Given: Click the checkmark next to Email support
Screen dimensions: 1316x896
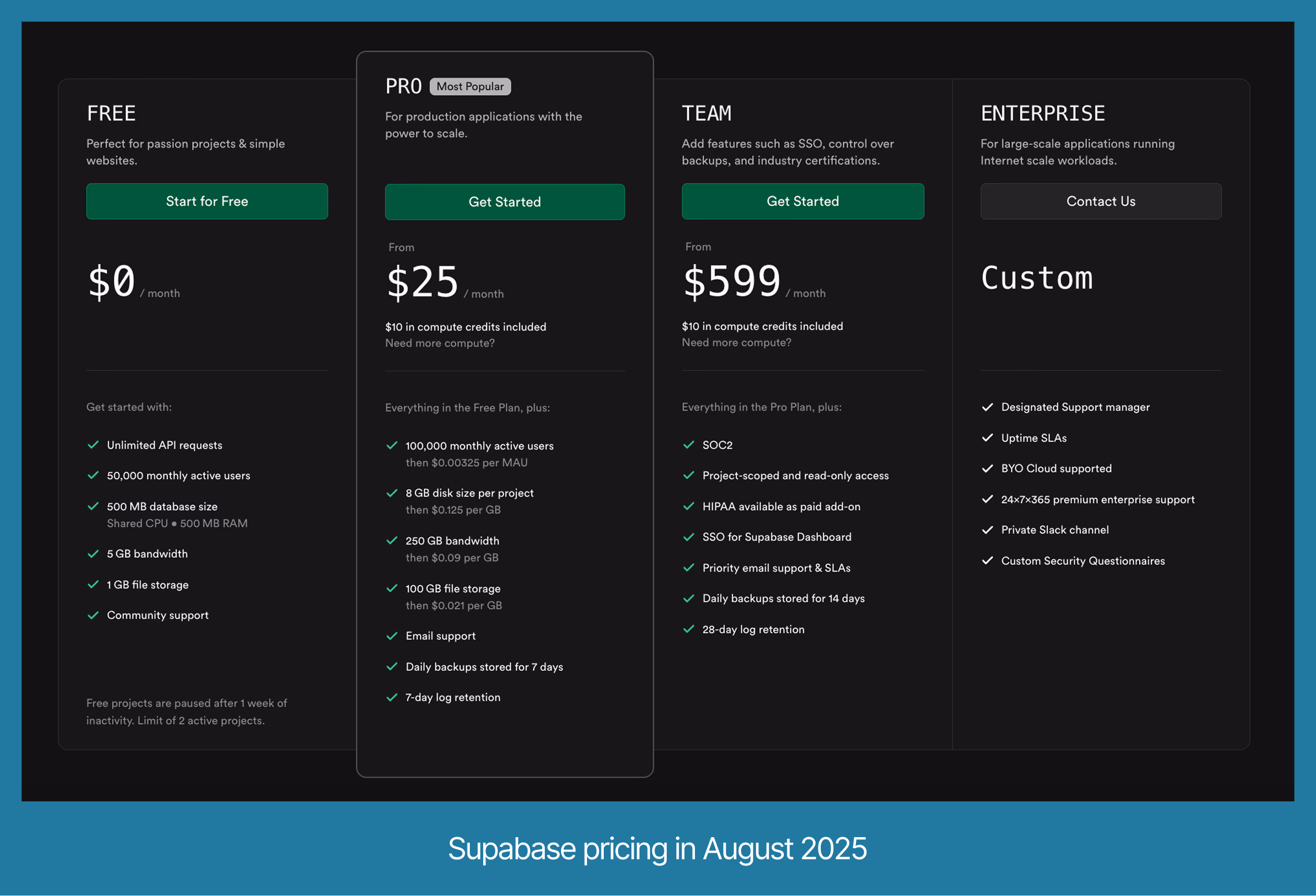Looking at the screenshot, I should (x=392, y=636).
